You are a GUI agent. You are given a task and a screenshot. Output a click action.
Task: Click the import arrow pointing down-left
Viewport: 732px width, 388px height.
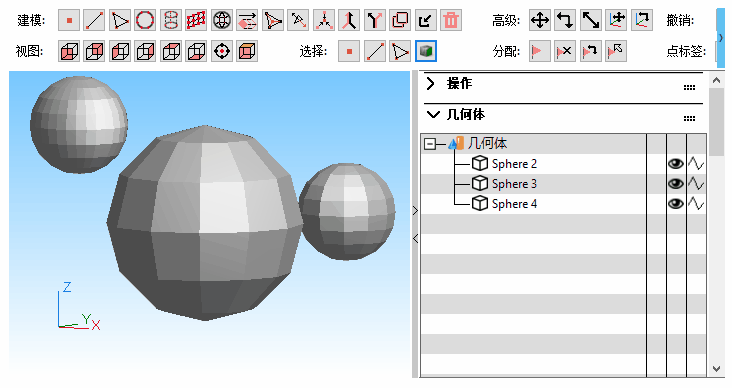point(425,21)
